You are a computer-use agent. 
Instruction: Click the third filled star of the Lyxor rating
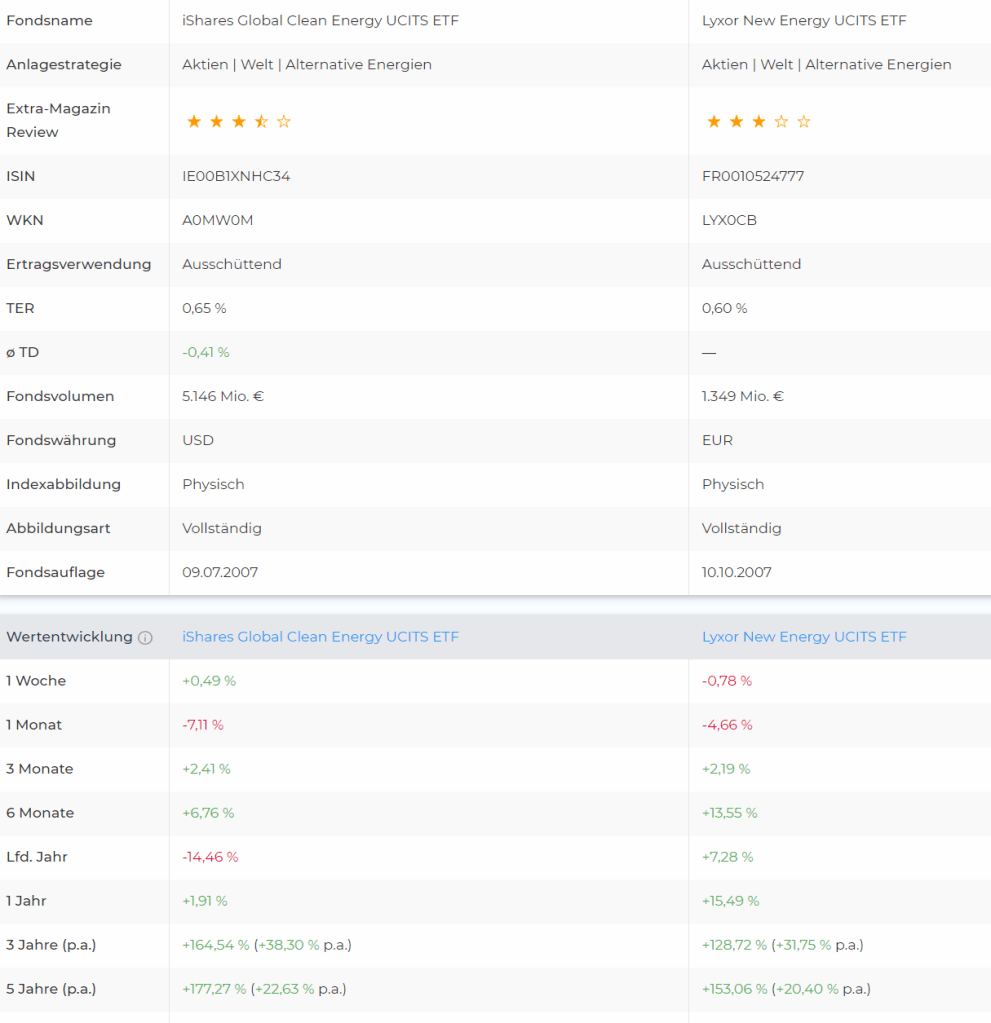pyautogui.click(x=759, y=122)
